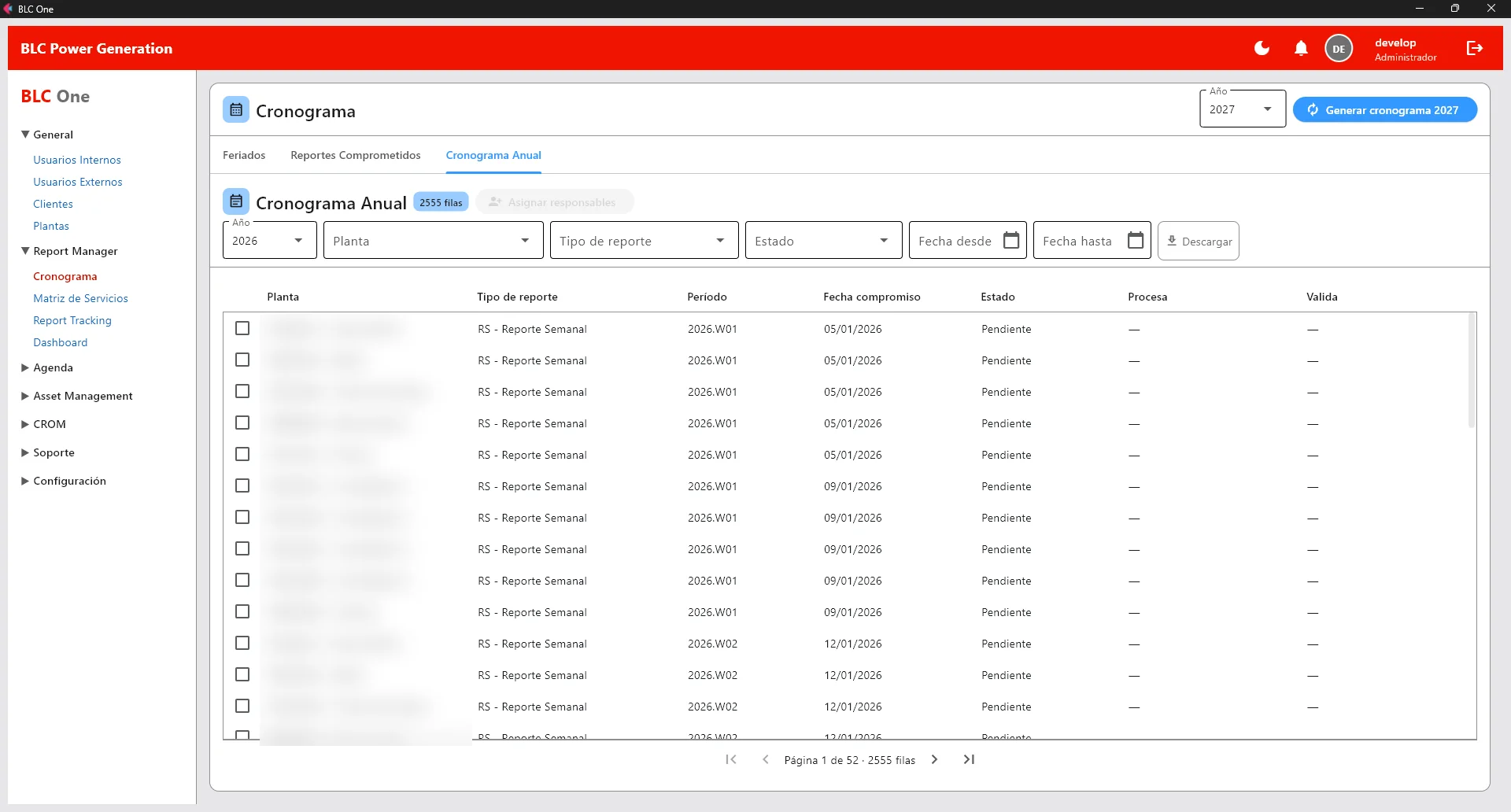Jump to last page arrow

pyautogui.click(x=969, y=759)
